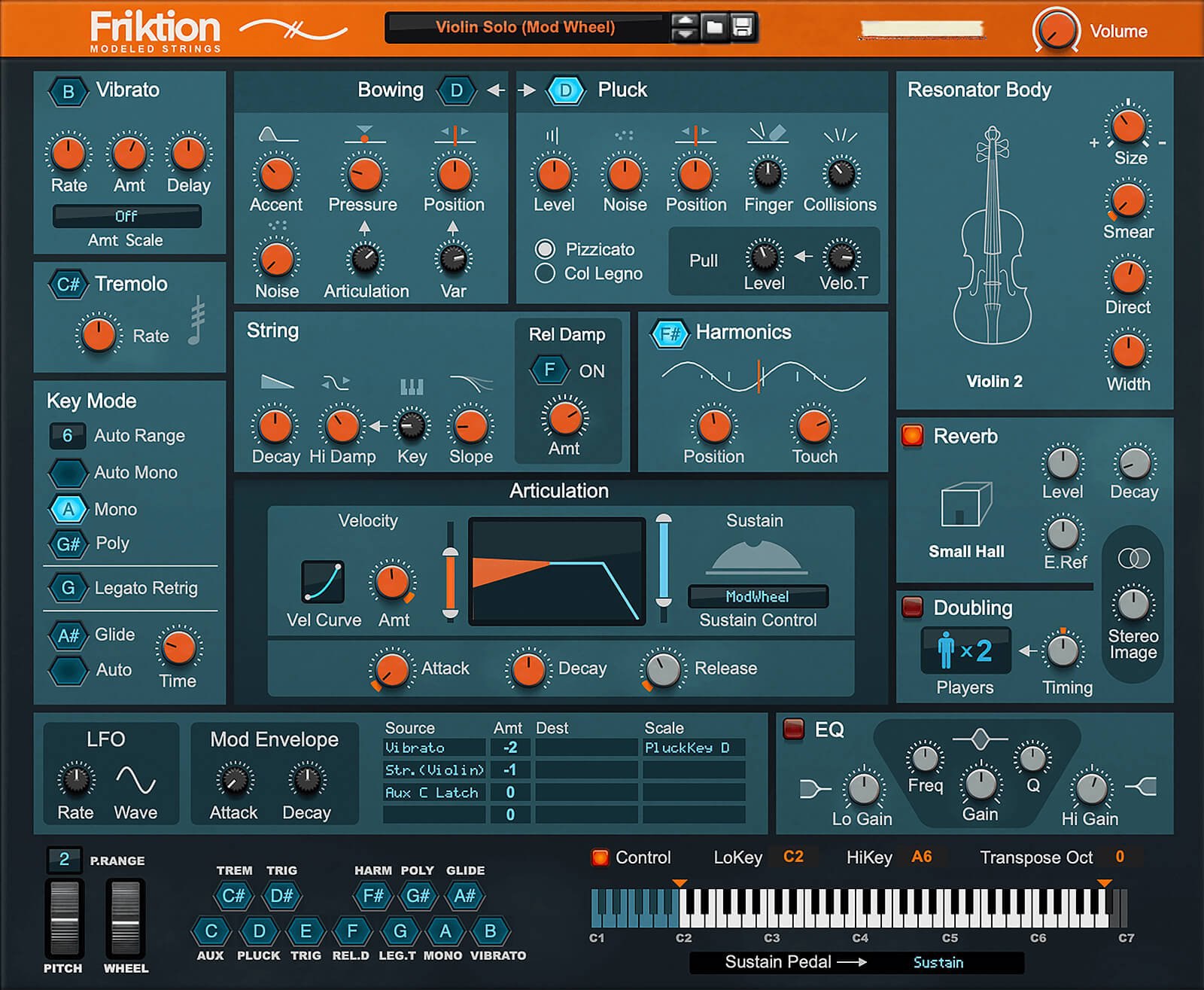Select Poly mode in the Key Mode panel

point(68,544)
